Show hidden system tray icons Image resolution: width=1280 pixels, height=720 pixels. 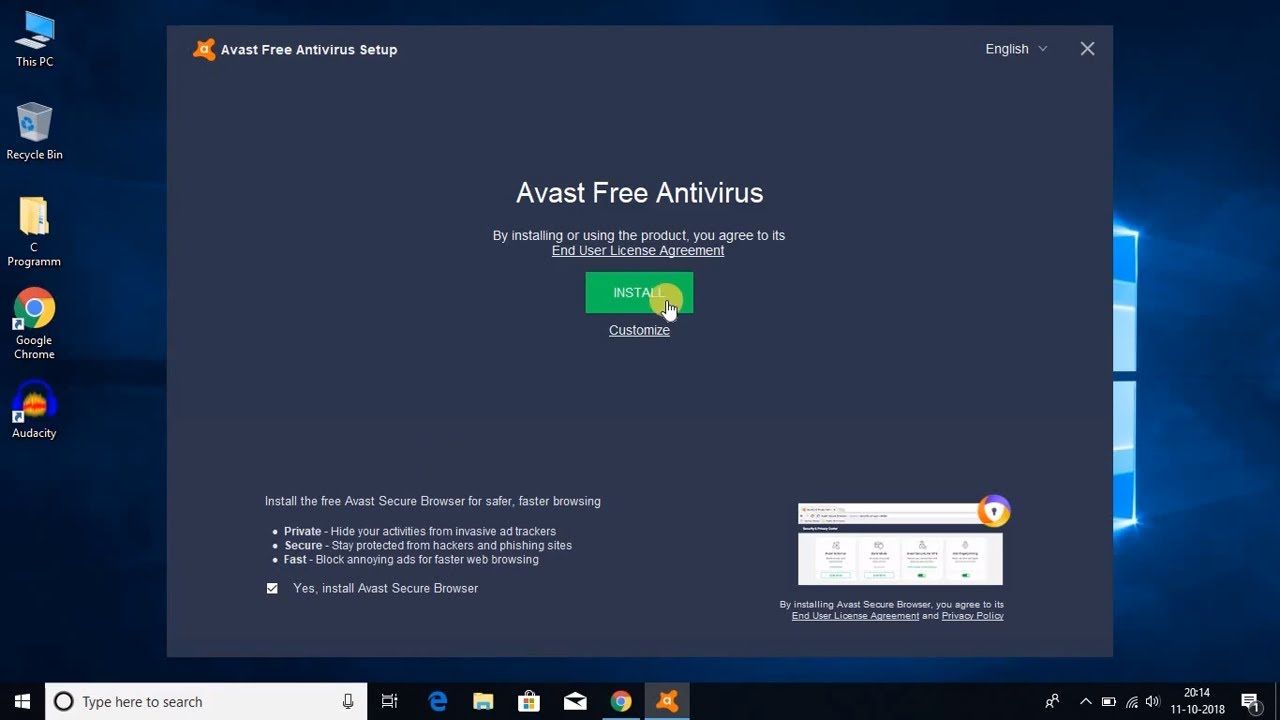(x=1085, y=701)
